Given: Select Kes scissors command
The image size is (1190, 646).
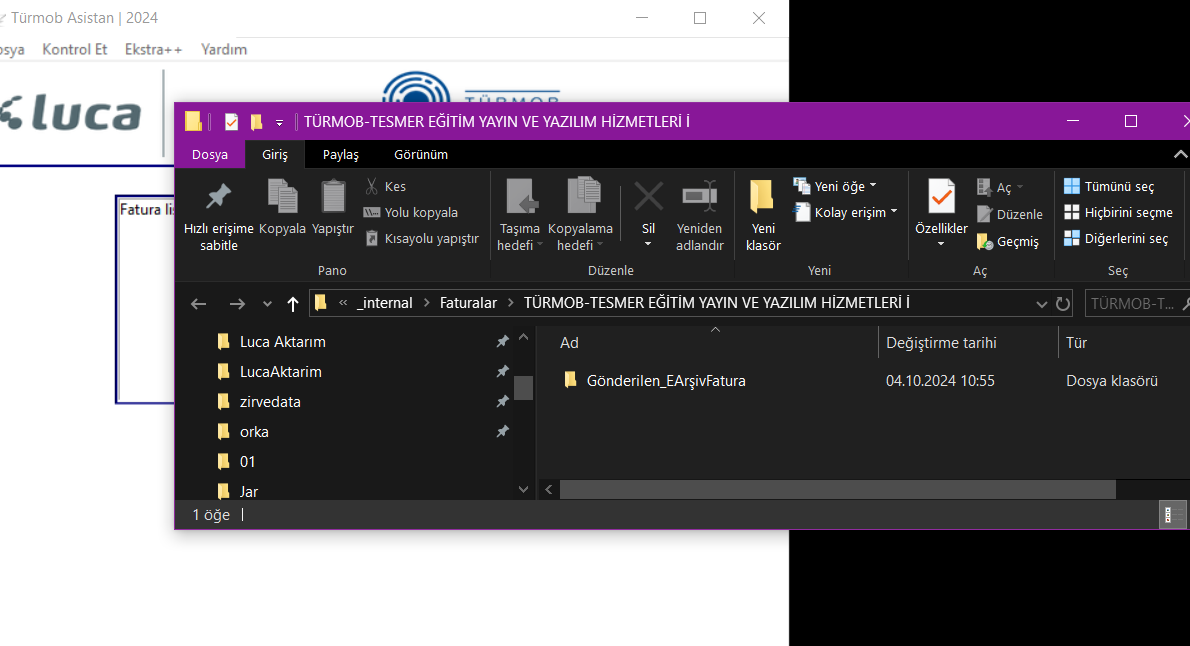Looking at the screenshot, I should tap(386, 187).
